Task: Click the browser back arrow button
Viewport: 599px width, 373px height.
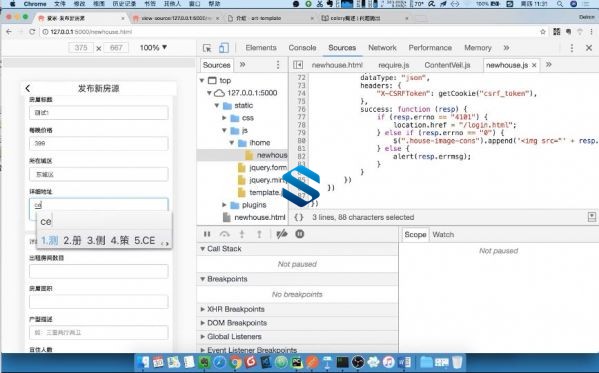Action: tap(9, 32)
